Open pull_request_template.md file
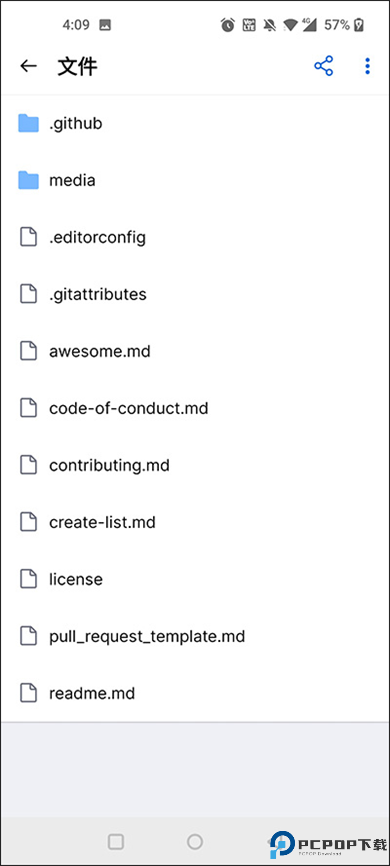 pos(195,636)
